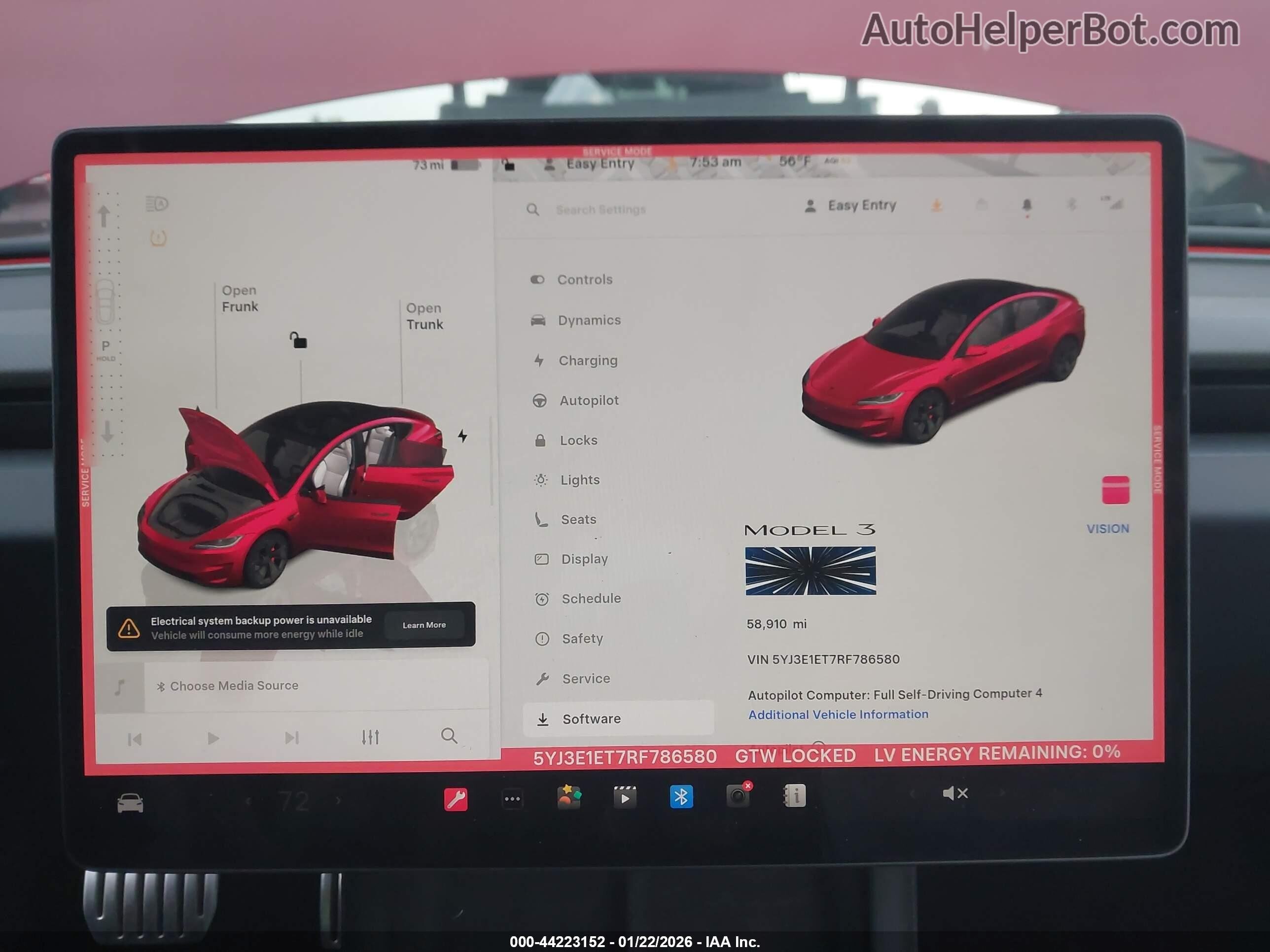
Task: Unmute the volume speaker icon
Action: click(955, 793)
